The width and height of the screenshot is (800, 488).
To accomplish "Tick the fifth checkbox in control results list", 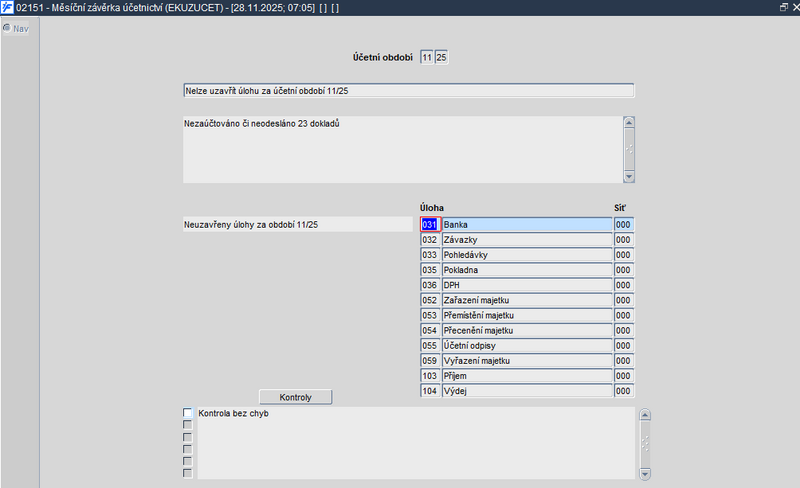I will (188, 461).
